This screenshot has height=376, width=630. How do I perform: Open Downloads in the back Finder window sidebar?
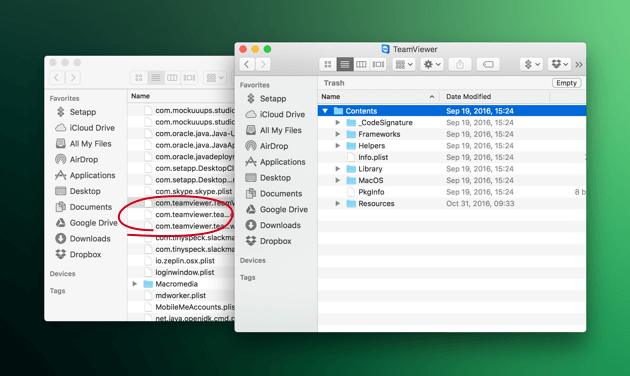click(83, 239)
